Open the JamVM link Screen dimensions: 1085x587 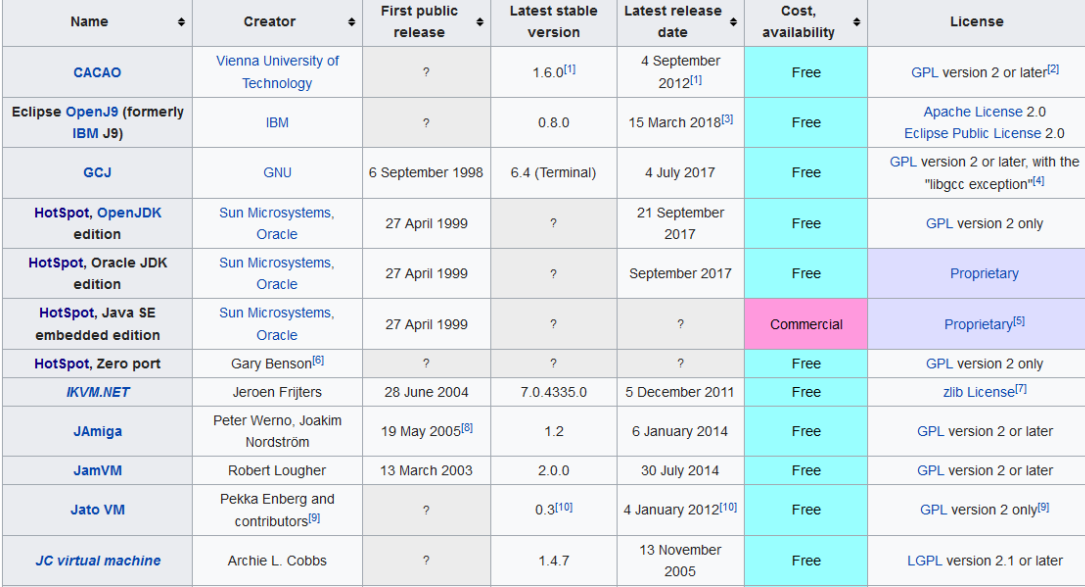(98, 471)
